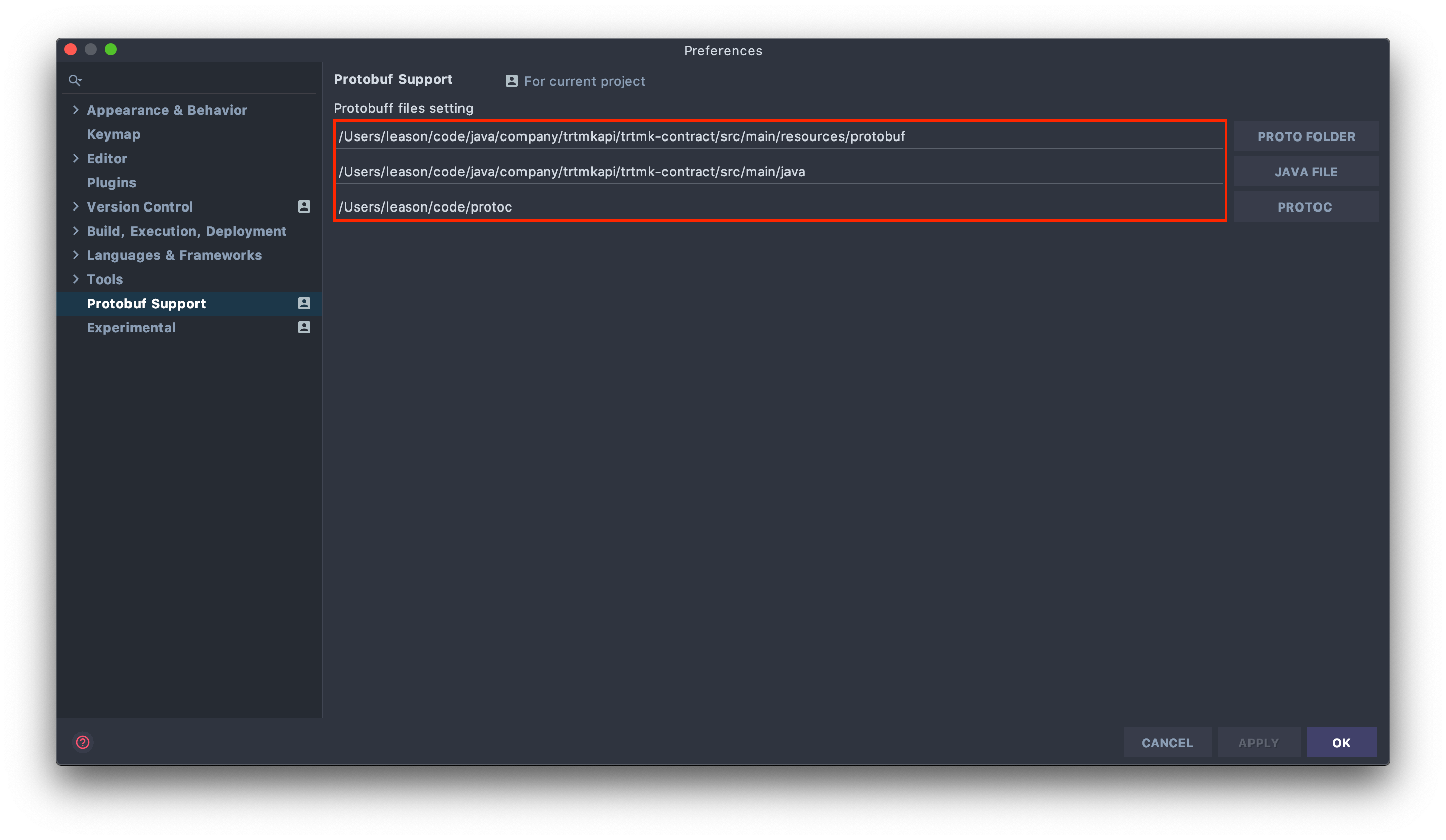Viewport: 1446px width, 840px height.
Task: Select Experimental in the sidebar
Action: tap(132, 327)
